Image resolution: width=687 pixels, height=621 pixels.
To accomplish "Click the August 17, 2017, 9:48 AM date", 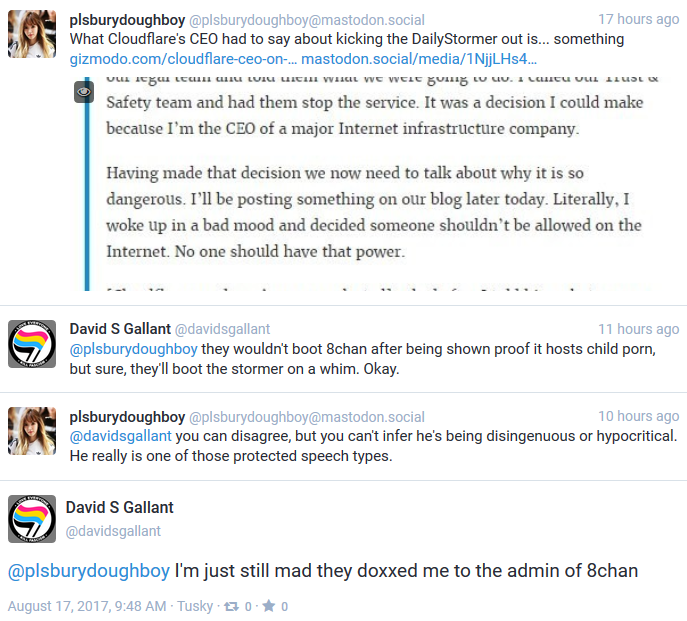I will (x=87, y=606).
